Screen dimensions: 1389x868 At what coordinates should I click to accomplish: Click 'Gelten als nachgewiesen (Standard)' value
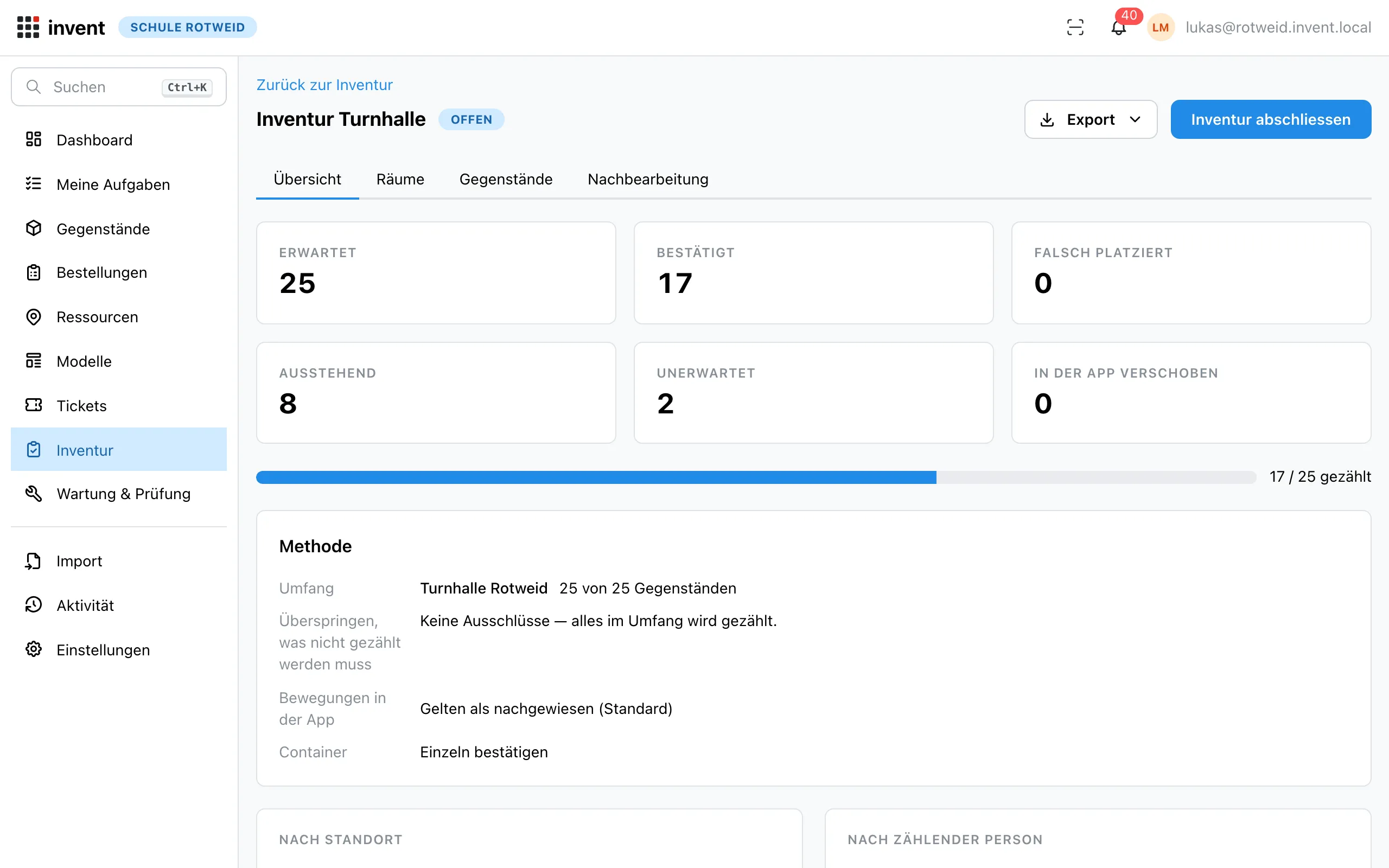(546, 709)
